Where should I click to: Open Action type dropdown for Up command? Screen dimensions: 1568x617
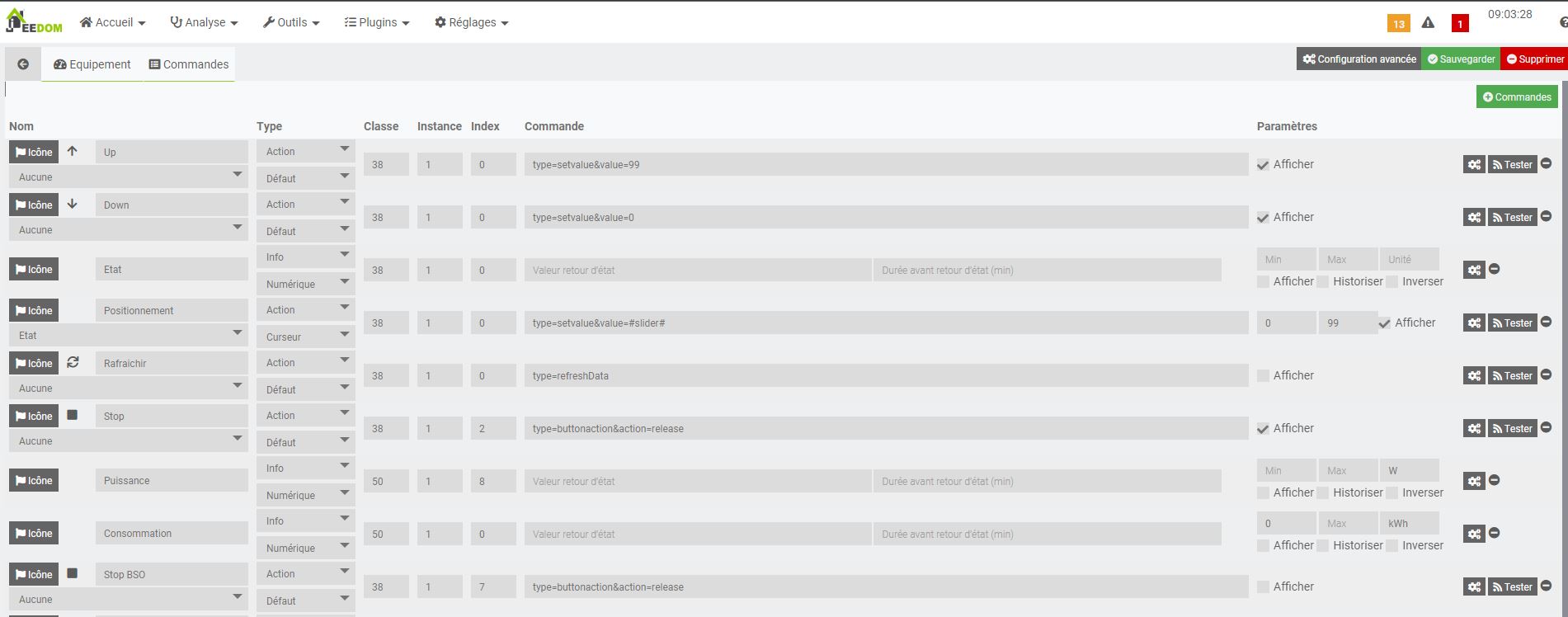tap(305, 152)
